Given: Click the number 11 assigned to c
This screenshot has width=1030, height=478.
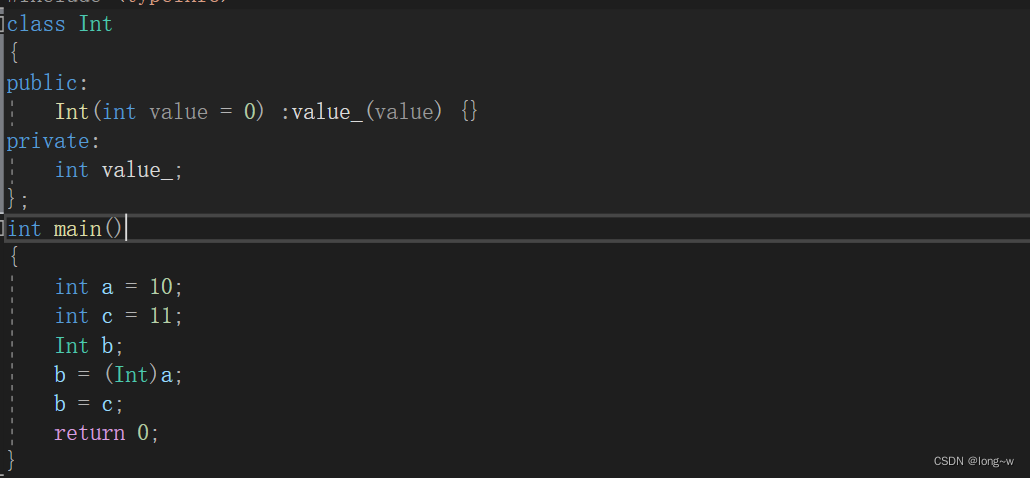Looking at the screenshot, I should pyautogui.click(x=161, y=316).
